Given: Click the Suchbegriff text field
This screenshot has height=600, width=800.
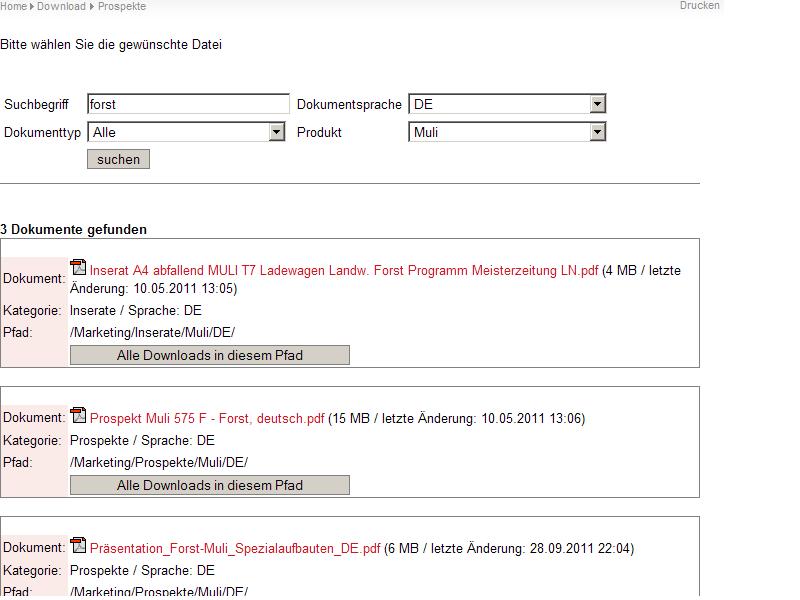Looking at the screenshot, I should coord(188,104).
